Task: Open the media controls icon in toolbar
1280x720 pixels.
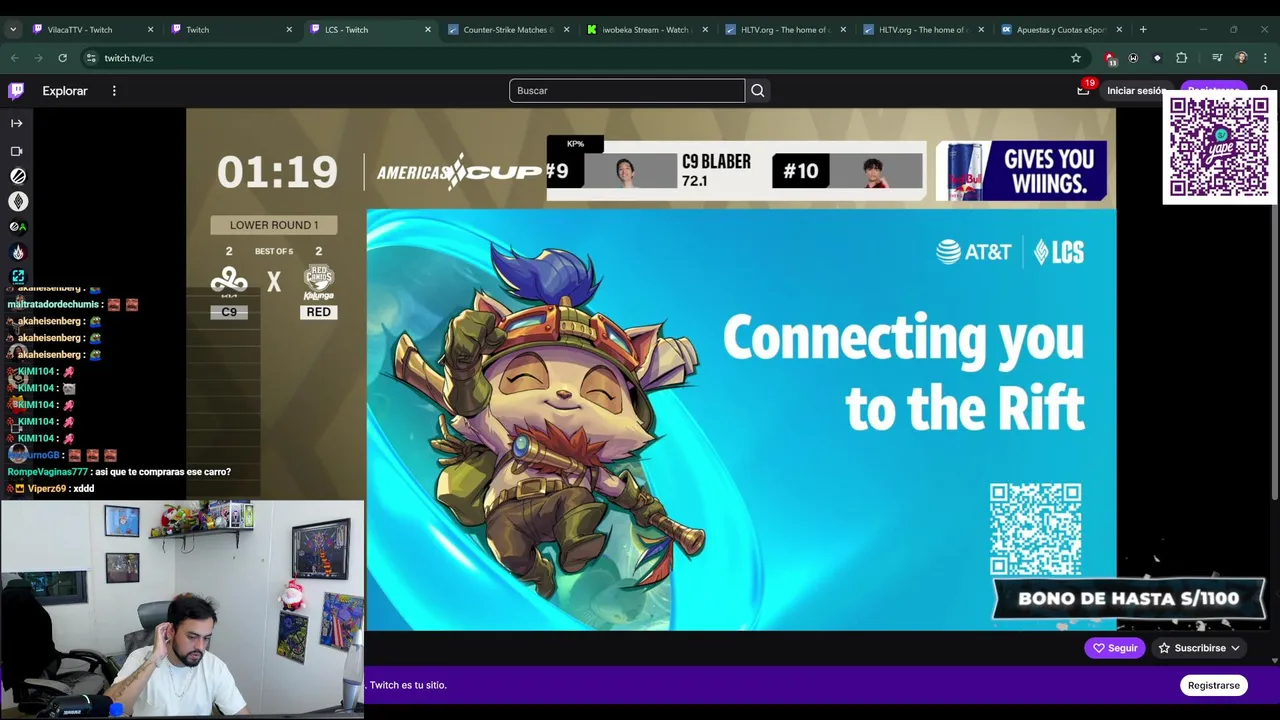Action: [x=1217, y=58]
